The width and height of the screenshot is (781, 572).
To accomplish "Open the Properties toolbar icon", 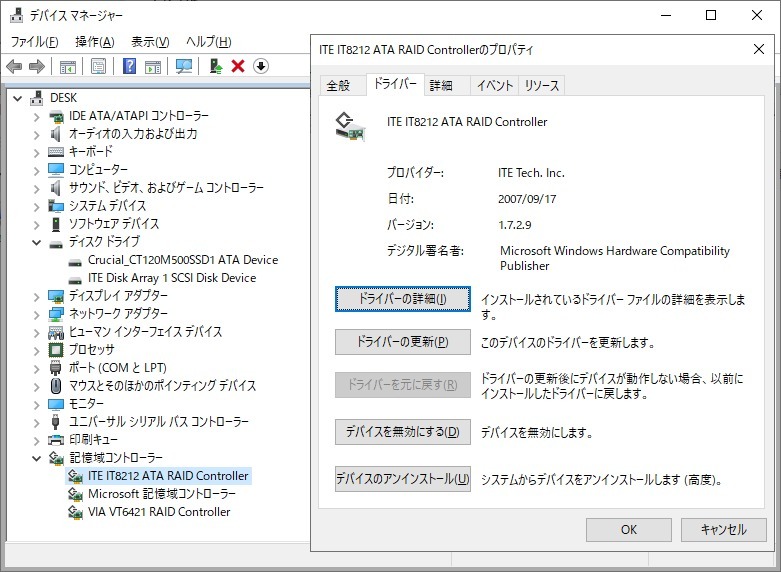I will pyautogui.click(x=99, y=66).
